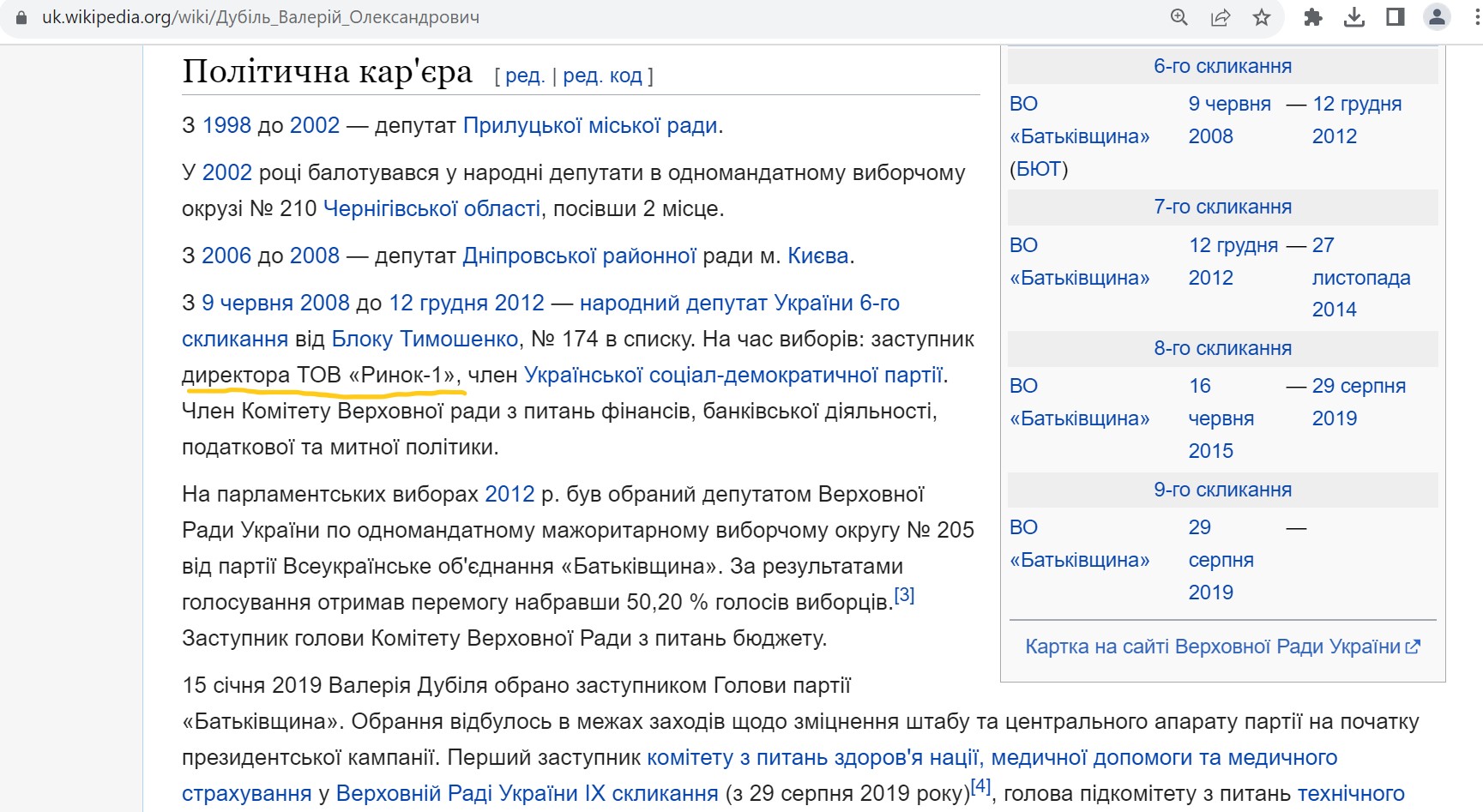Screen dimensions: 1483x812
Task: Click footnote reference [4]
Action: [x=980, y=786]
